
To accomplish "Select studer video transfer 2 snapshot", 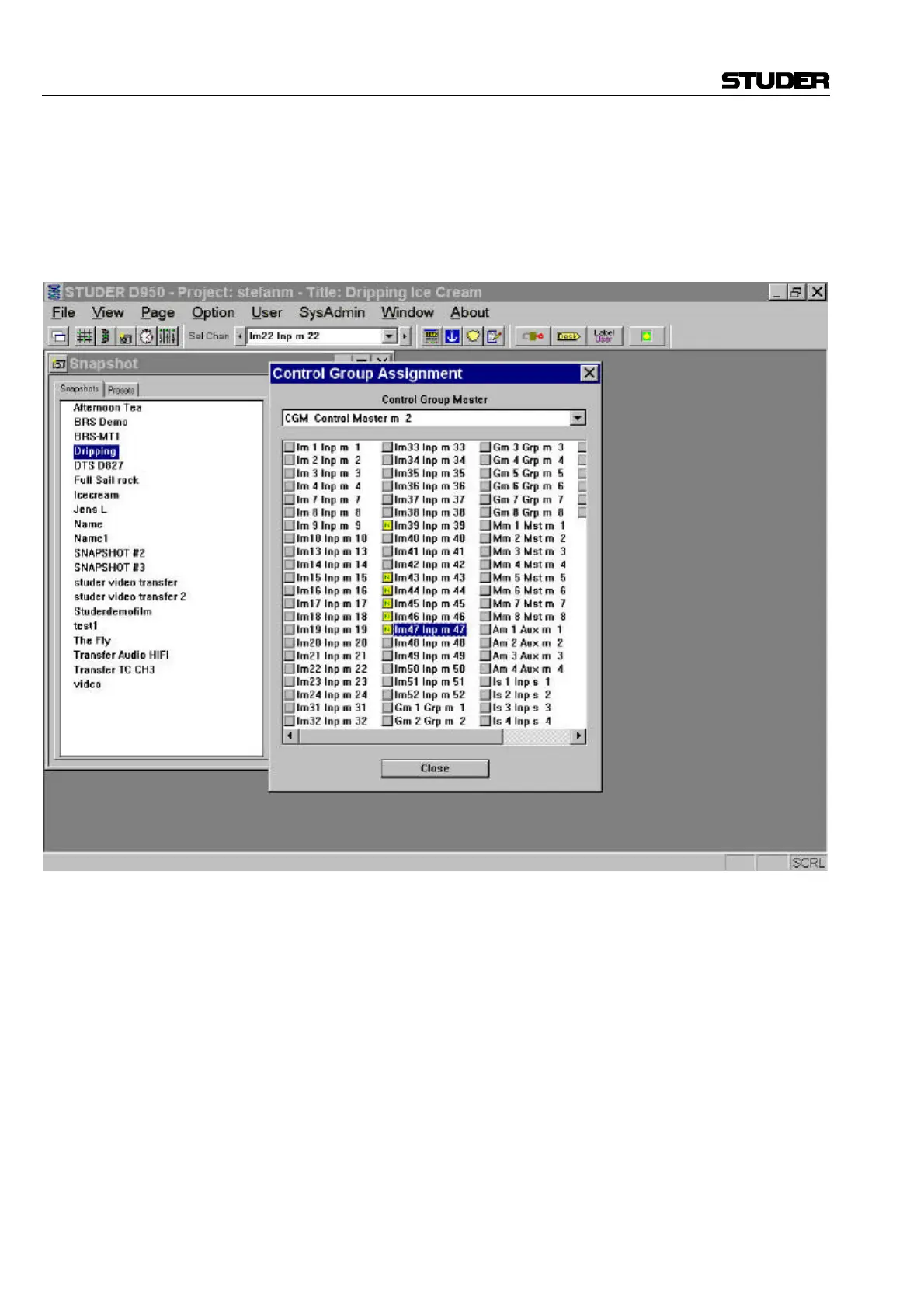I will (130, 597).
